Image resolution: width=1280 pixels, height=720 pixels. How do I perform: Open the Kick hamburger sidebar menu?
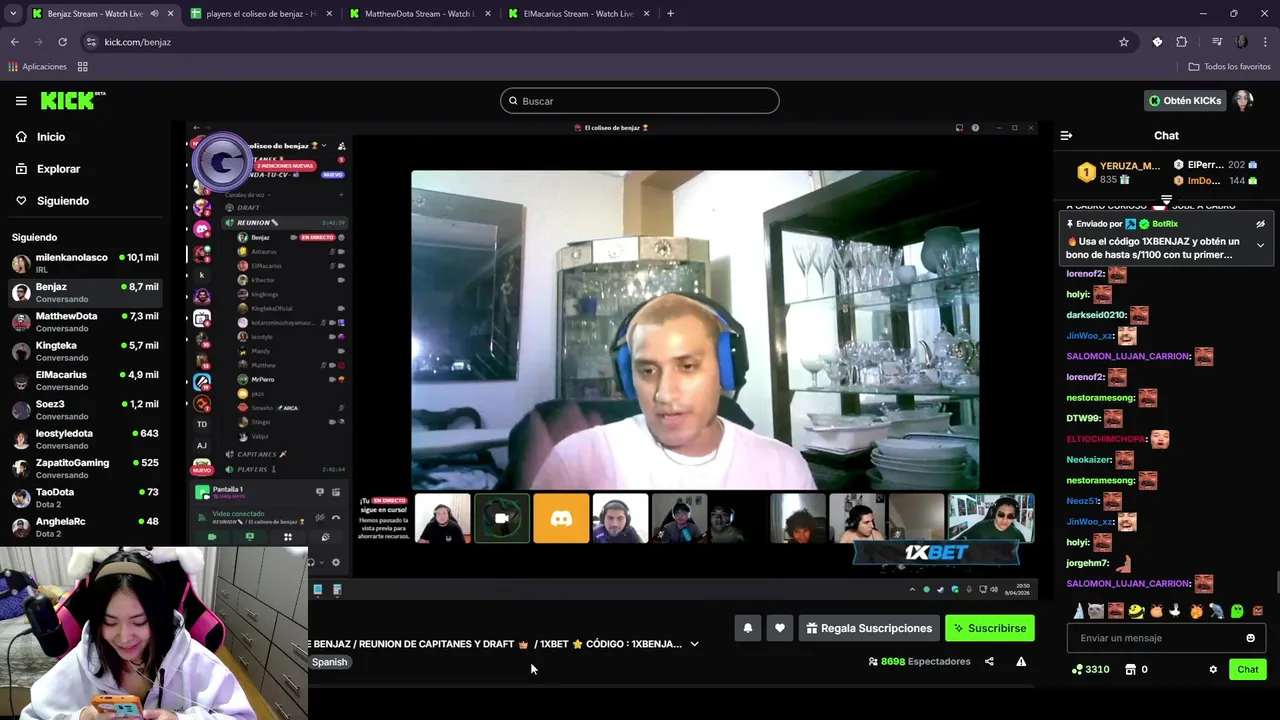click(21, 101)
